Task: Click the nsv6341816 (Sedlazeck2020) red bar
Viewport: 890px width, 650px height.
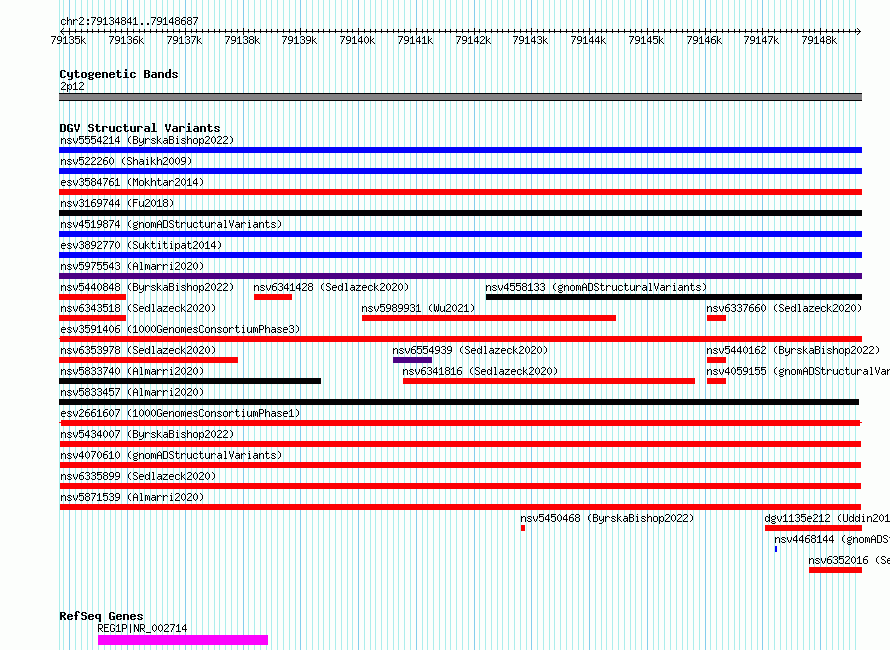Action: (549, 381)
